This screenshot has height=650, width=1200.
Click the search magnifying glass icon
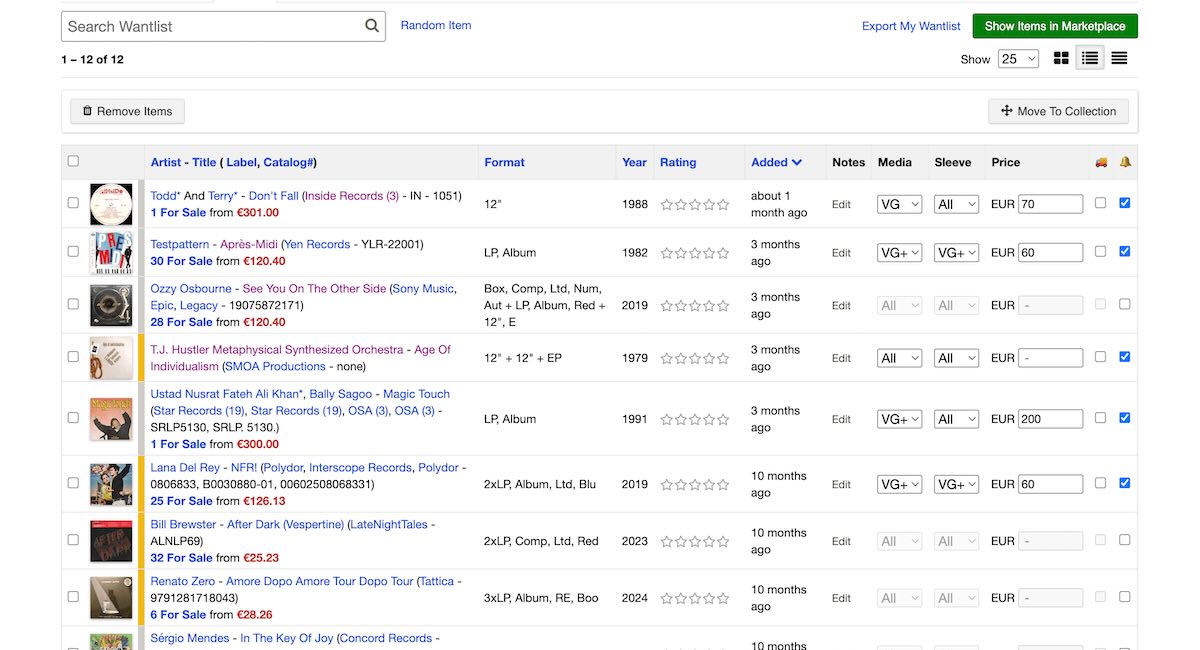point(371,26)
